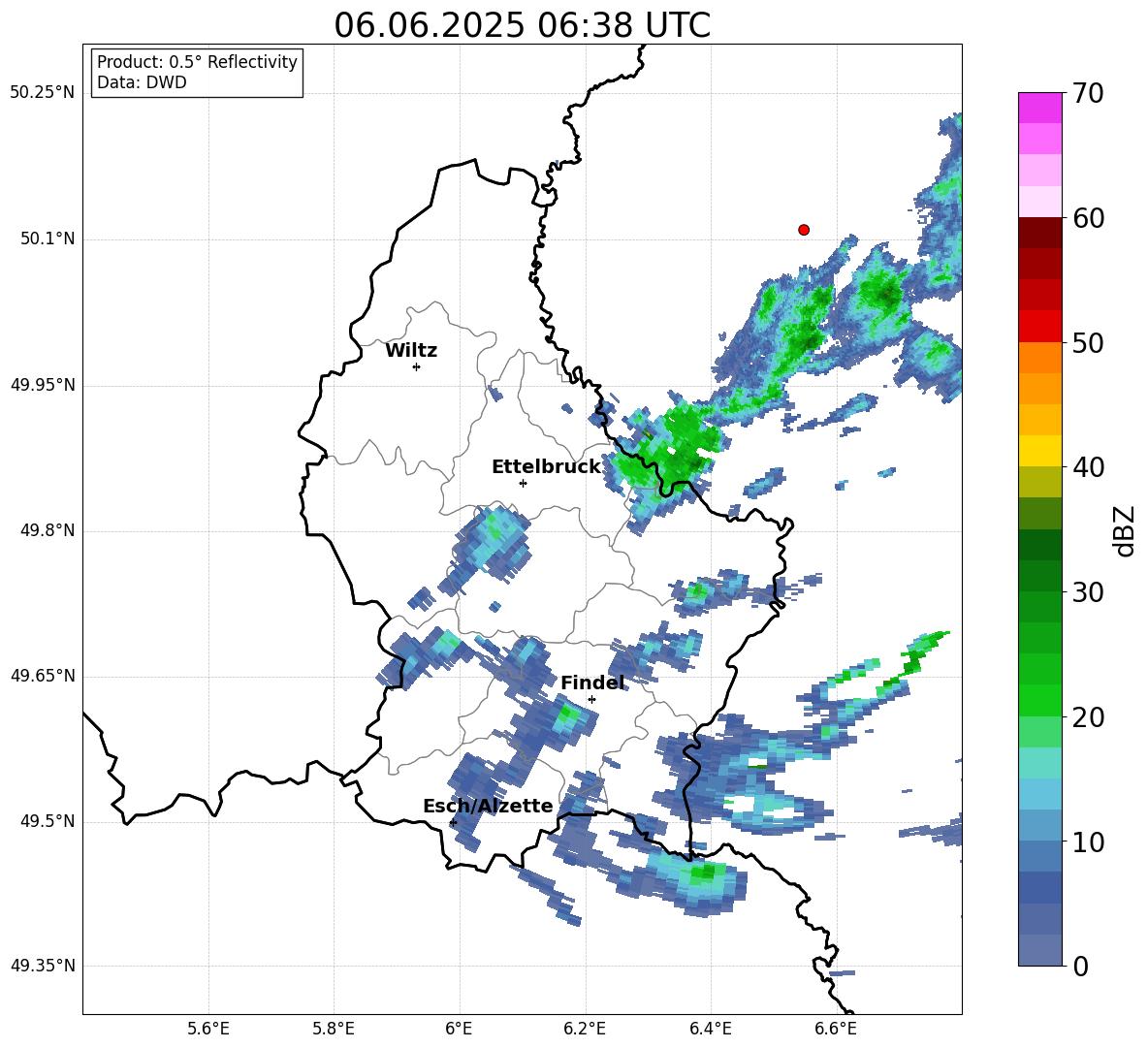
Task: Click the 10 value on colorbar
Action: (1088, 842)
